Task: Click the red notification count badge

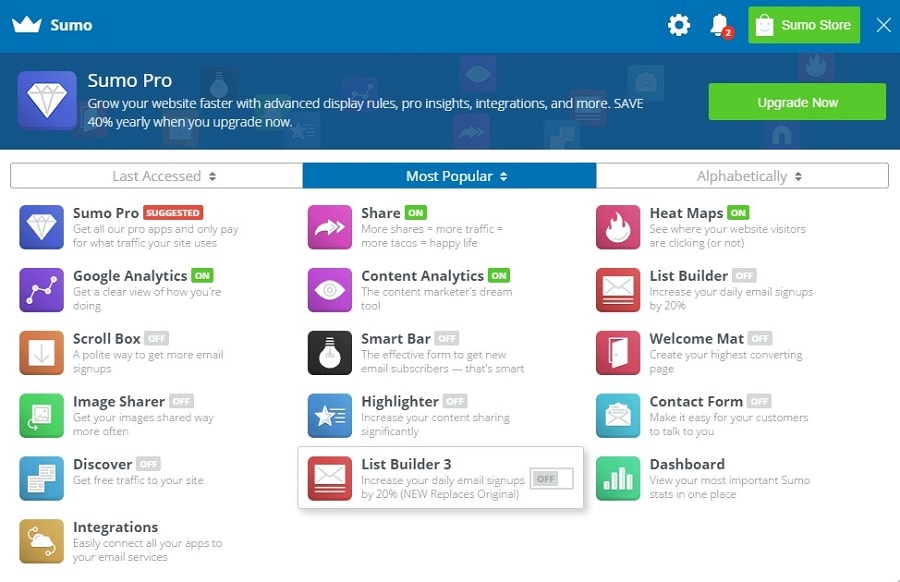Action: (x=728, y=33)
